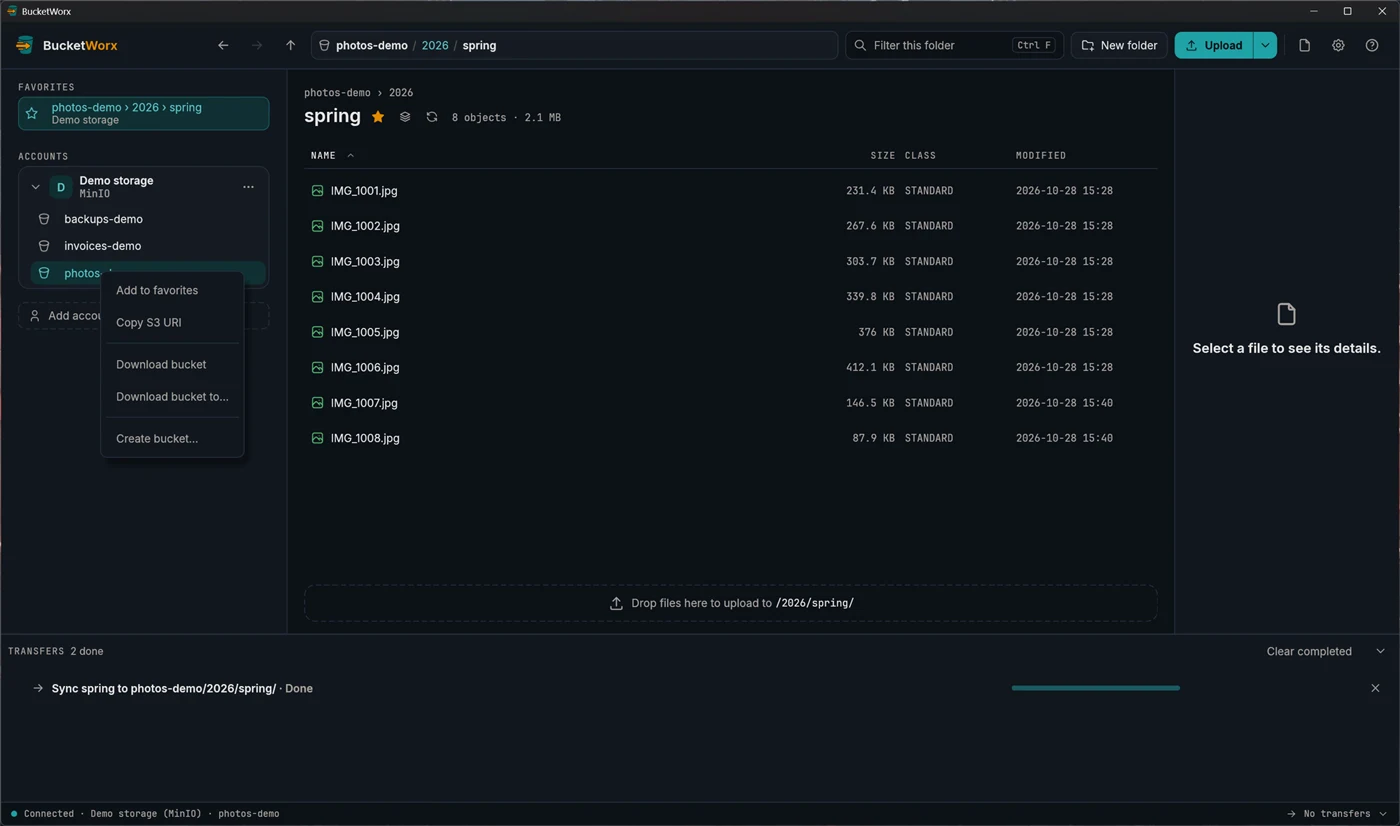Select Download bucket to... menu entry
This screenshot has height=826, width=1400.
(172, 396)
